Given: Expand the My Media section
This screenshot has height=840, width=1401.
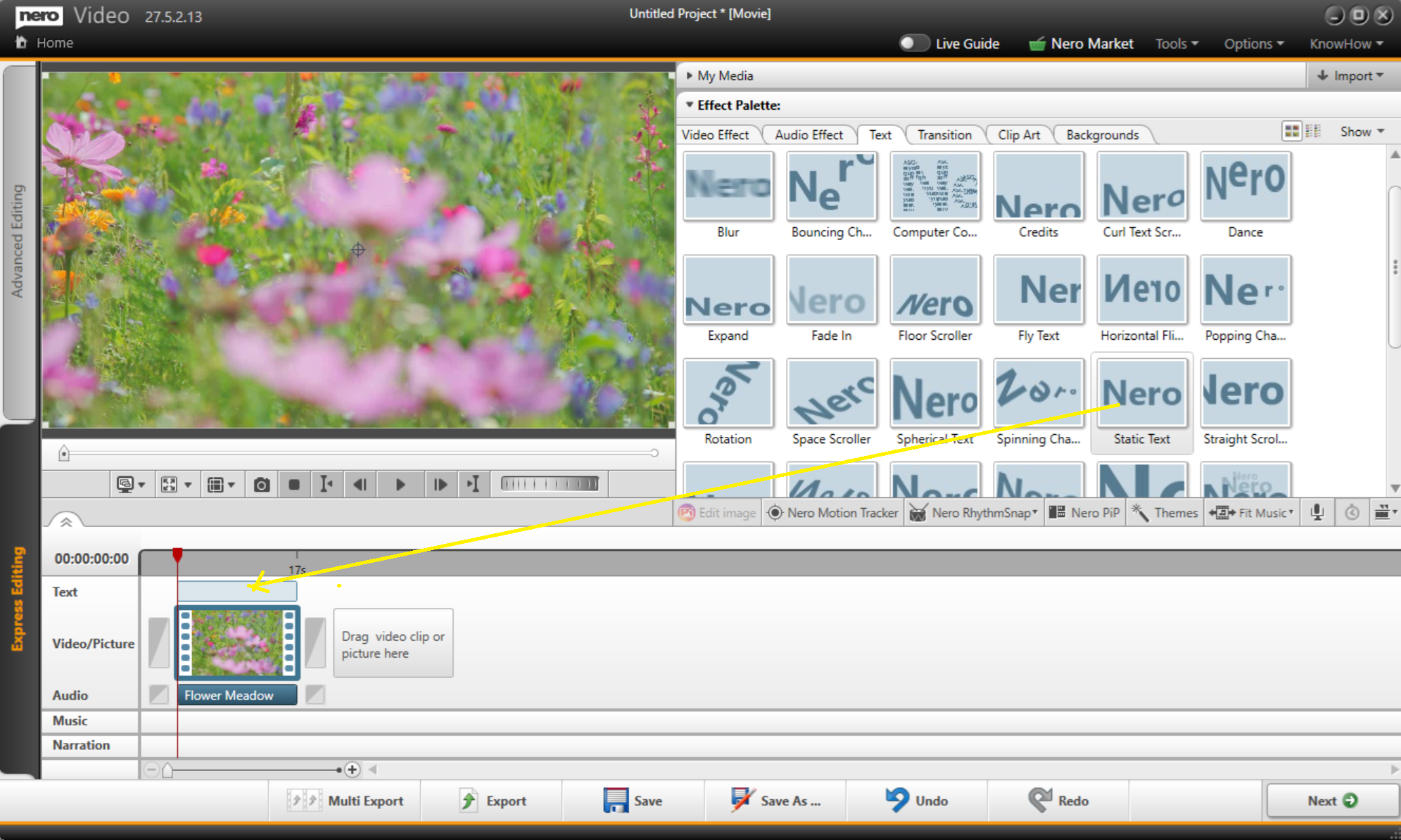Looking at the screenshot, I should [724, 76].
